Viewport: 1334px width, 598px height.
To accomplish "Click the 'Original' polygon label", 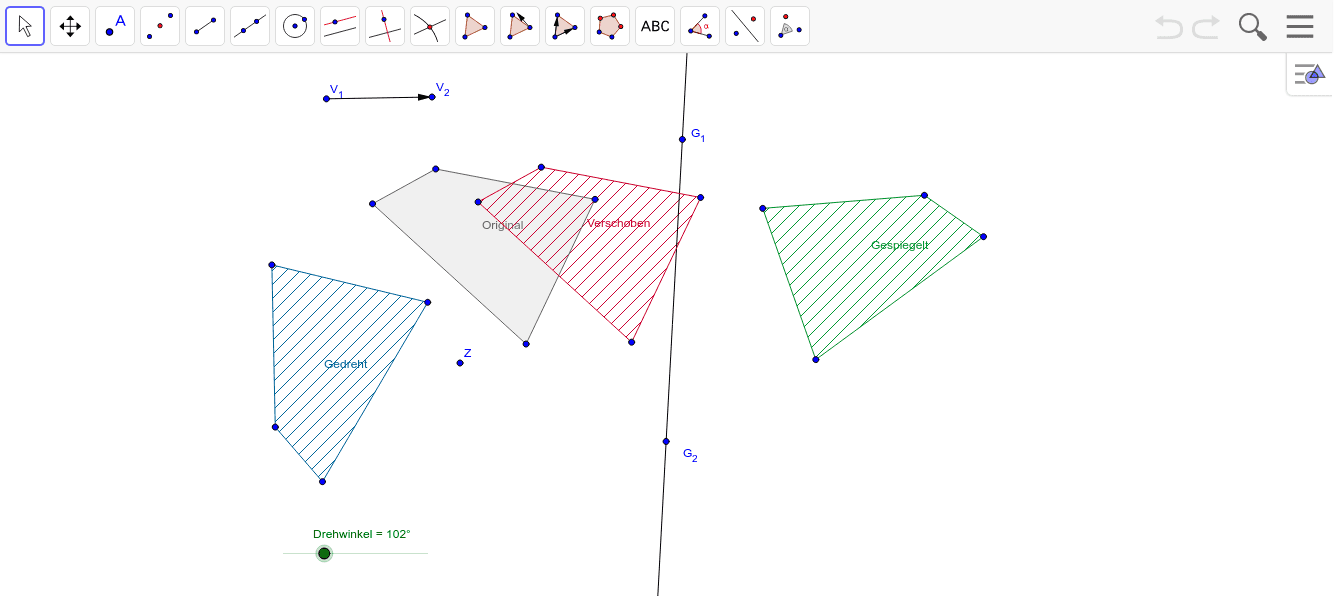I will (503, 225).
